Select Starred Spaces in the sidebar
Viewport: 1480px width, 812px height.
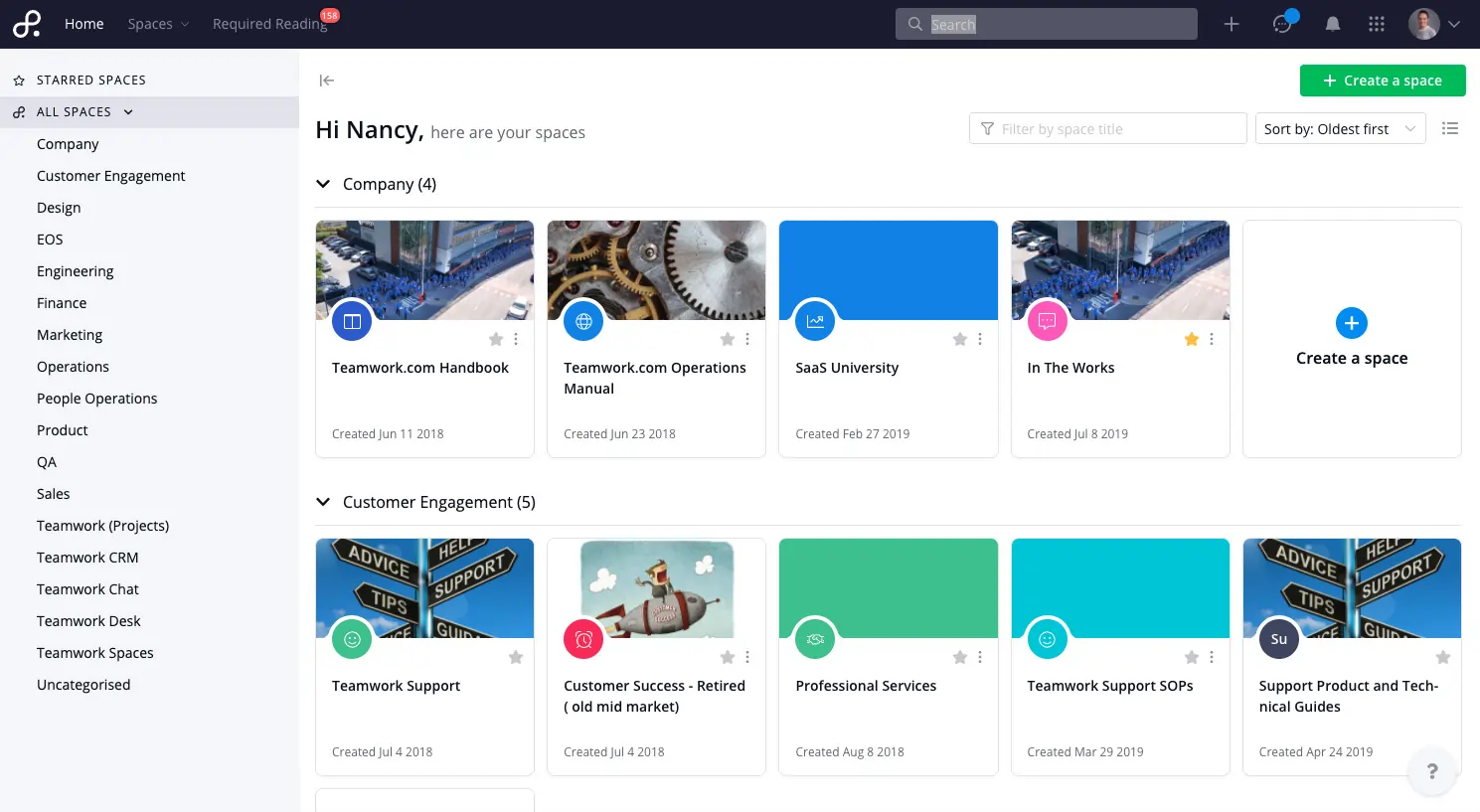[x=91, y=81]
